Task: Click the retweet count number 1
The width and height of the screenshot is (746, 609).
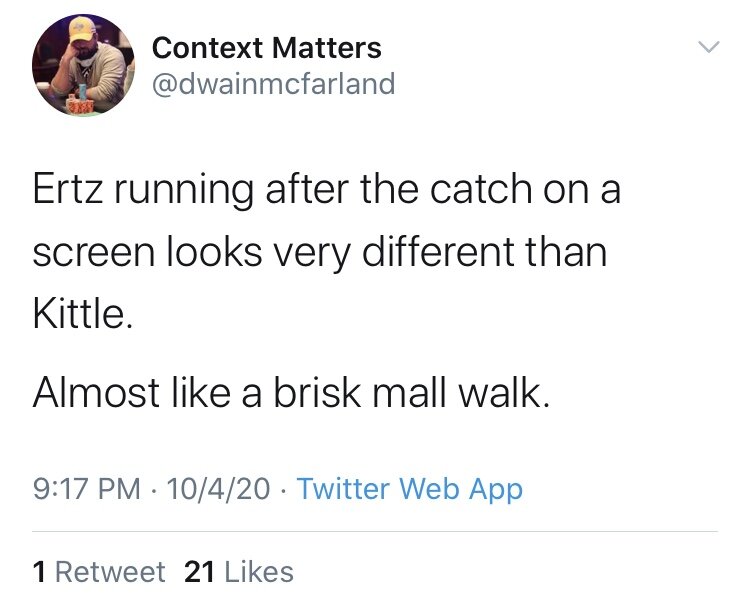Action: [x=39, y=572]
